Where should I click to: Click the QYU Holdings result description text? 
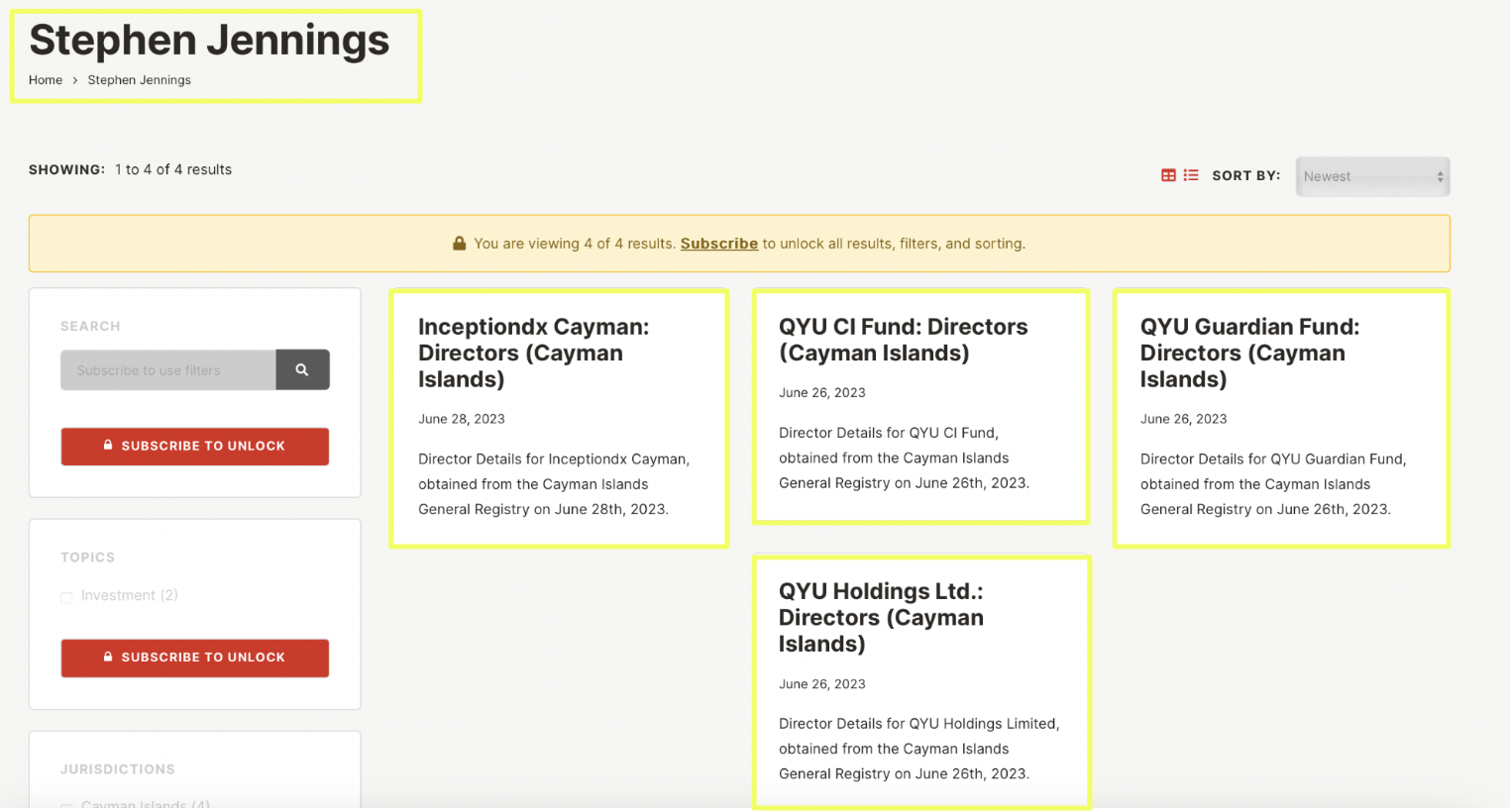tap(918, 749)
